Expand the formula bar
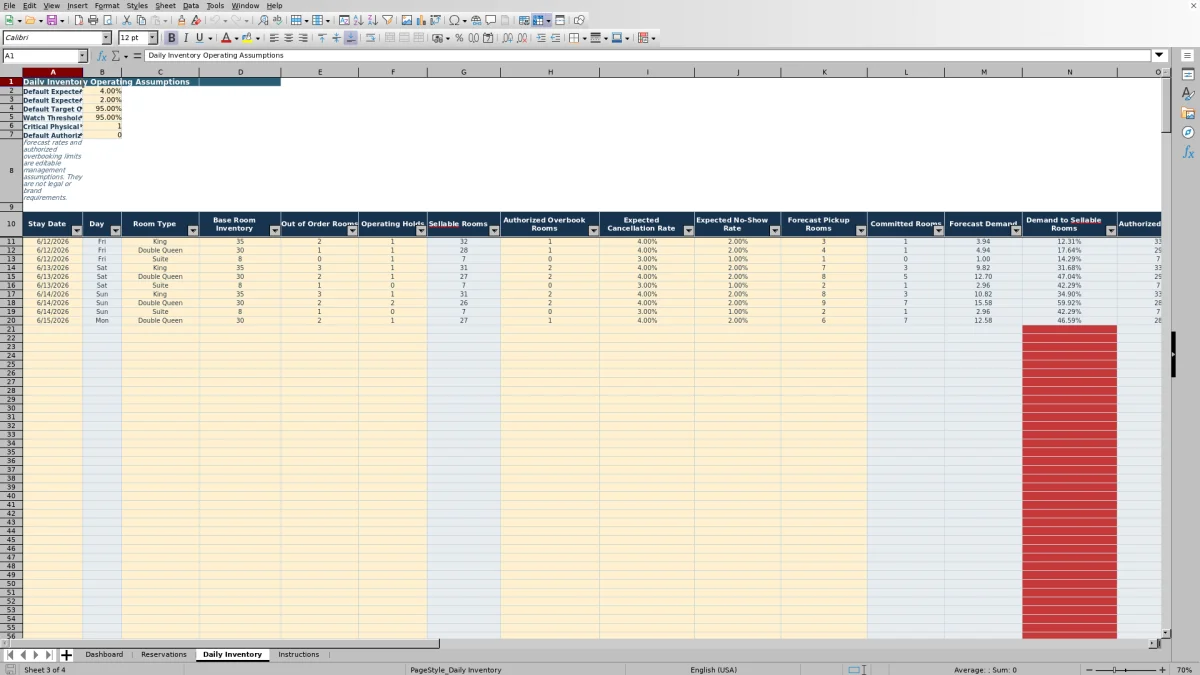 click(x=1159, y=56)
